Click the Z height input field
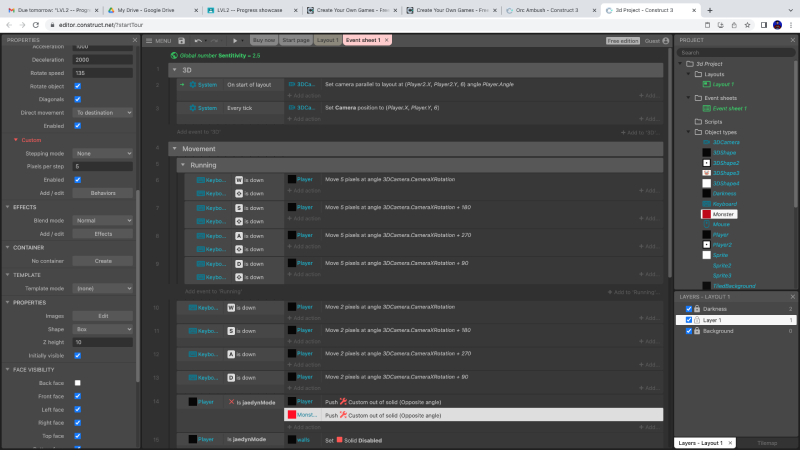The image size is (800, 450). (x=103, y=342)
